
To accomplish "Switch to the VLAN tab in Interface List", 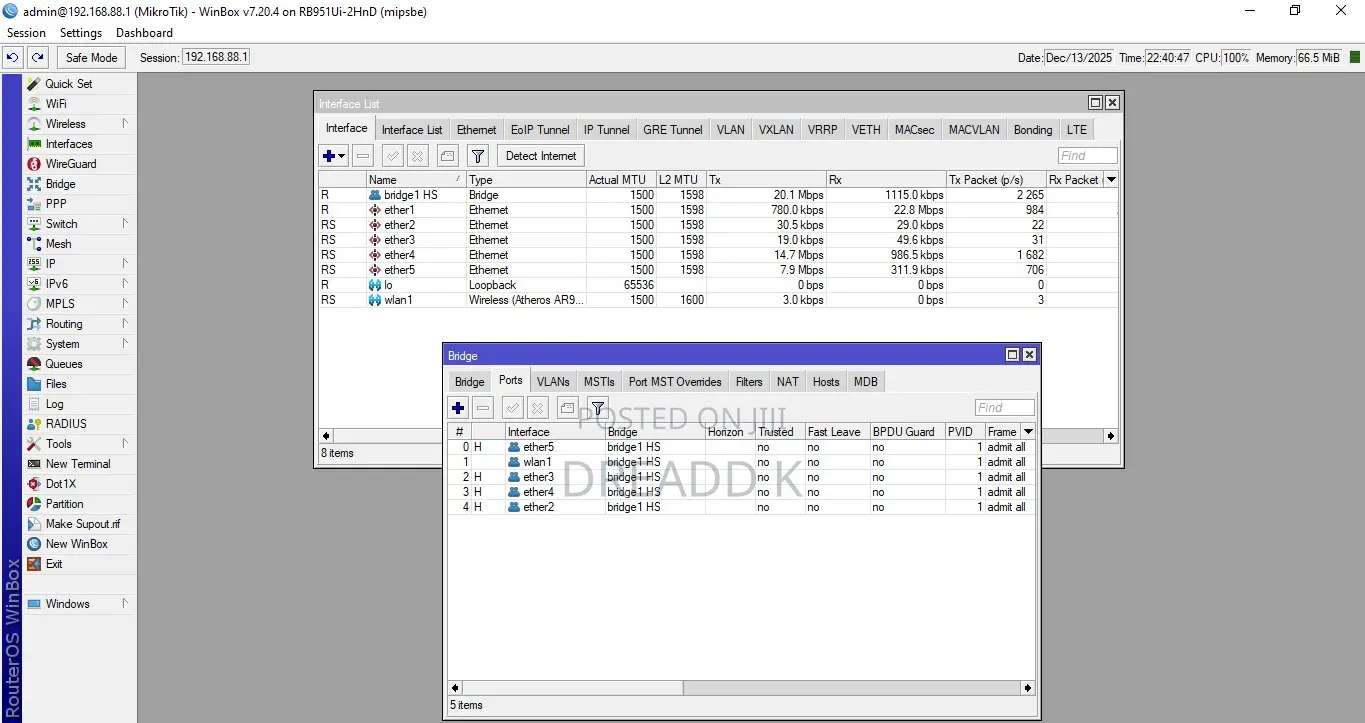I will point(730,130).
